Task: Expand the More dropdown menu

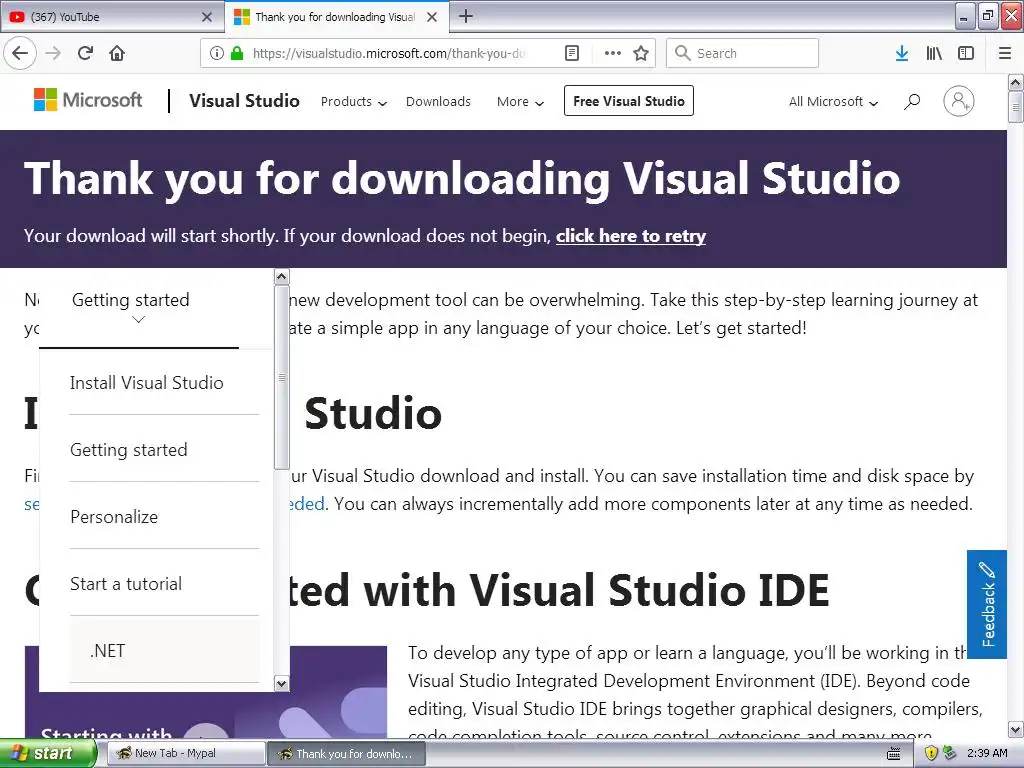Action: click(x=520, y=101)
